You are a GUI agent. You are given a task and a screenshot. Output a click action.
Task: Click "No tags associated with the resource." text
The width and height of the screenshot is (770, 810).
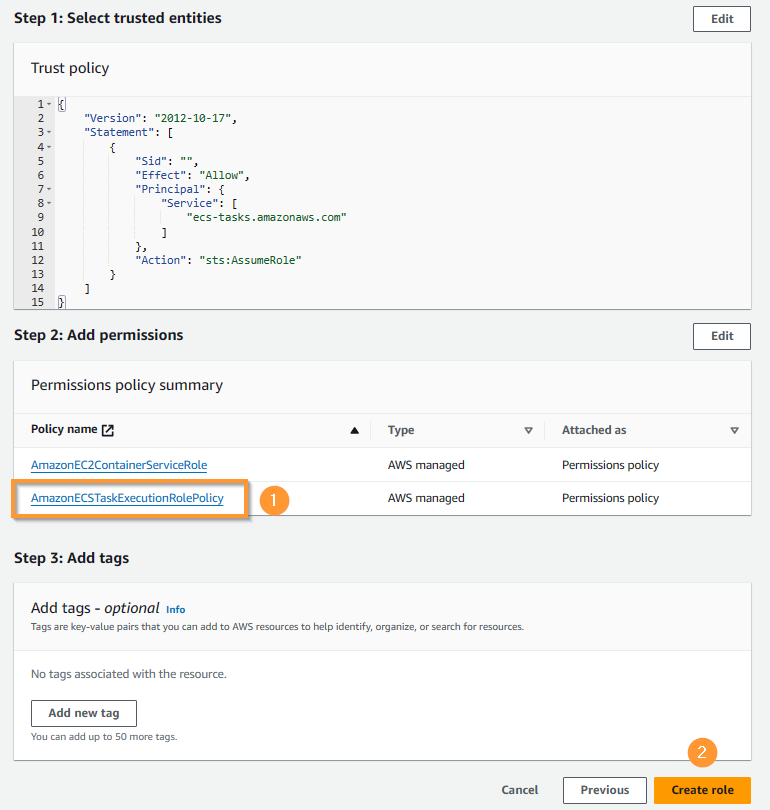[129, 674]
